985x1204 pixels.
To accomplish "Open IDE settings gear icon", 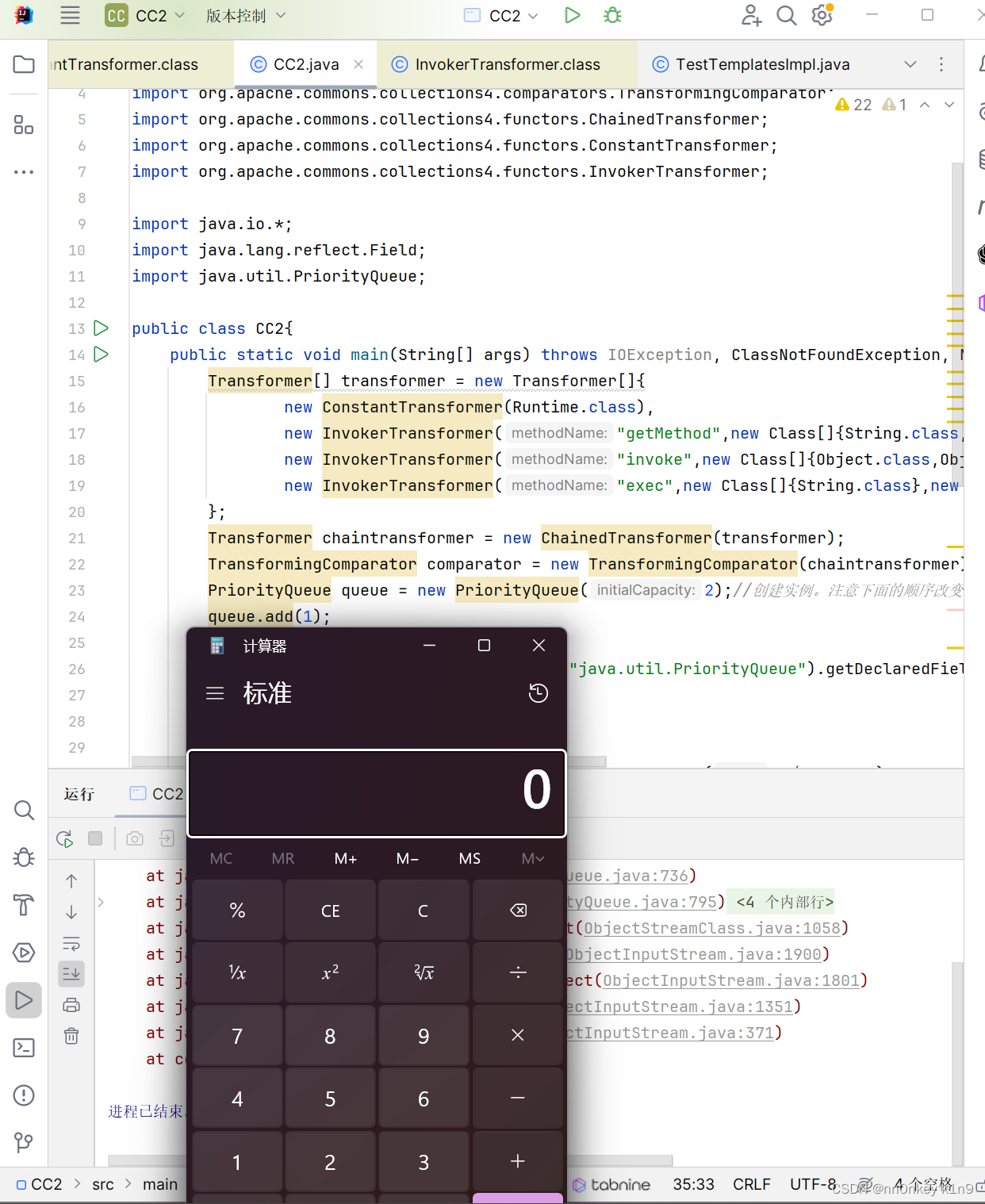I will pyautogui.click(x=822, y=16).
